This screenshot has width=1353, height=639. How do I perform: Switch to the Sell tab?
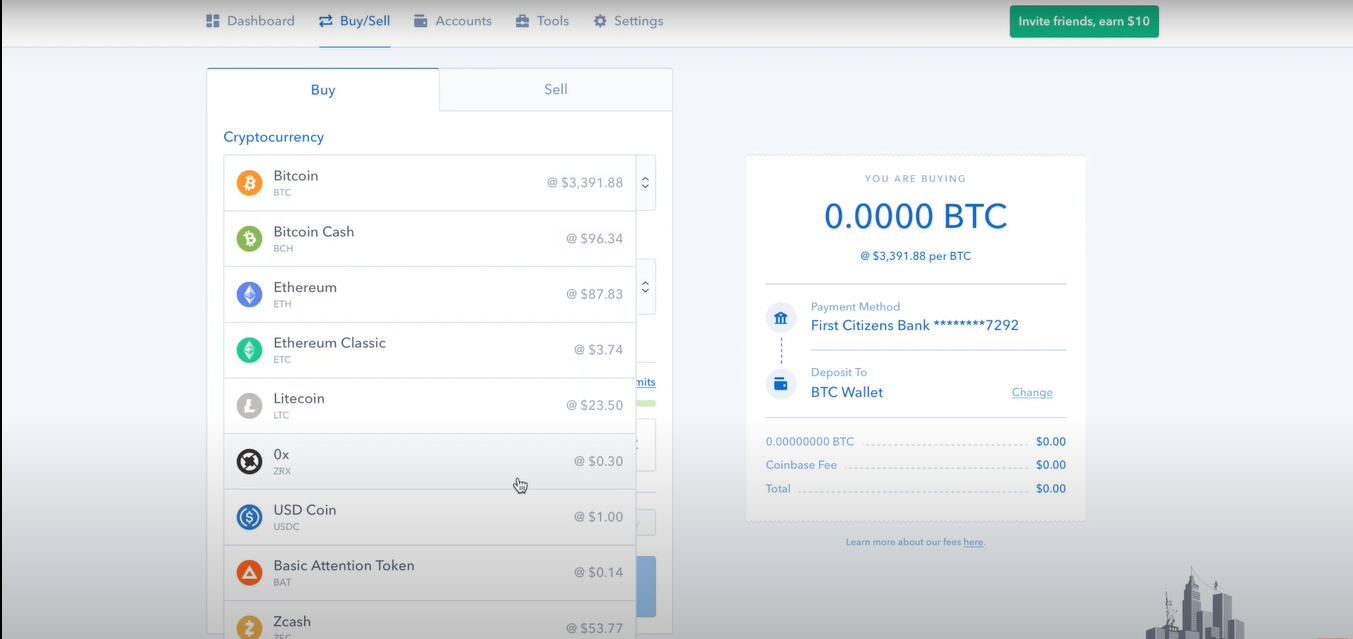click(556, 89)
